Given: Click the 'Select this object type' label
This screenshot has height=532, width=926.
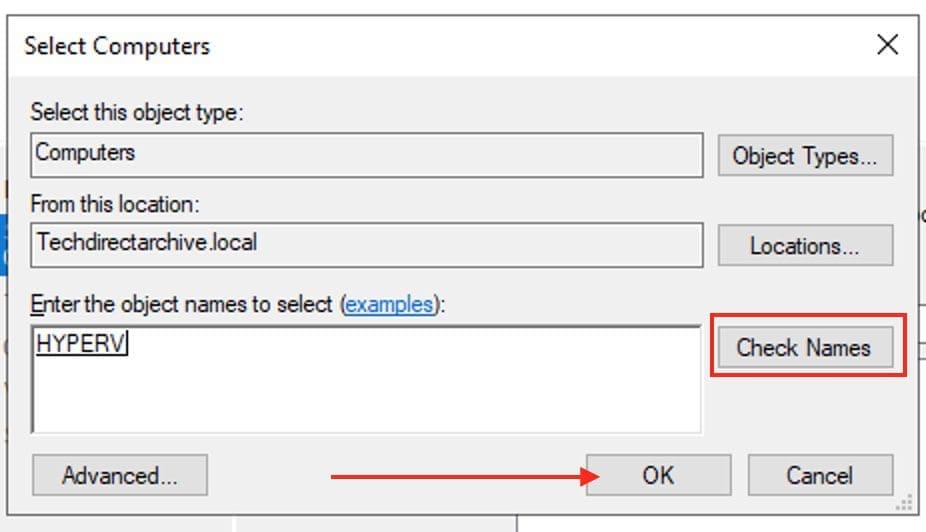Looking at the screenshot, I should tap(137, 112).
